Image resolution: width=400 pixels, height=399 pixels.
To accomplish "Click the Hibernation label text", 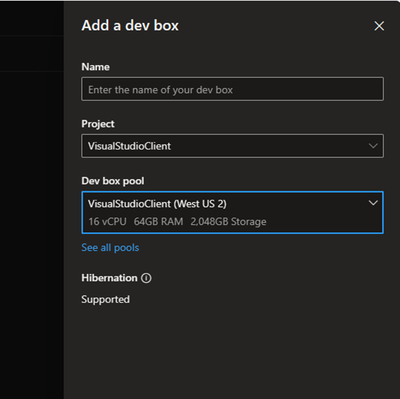I will [109, 278].
